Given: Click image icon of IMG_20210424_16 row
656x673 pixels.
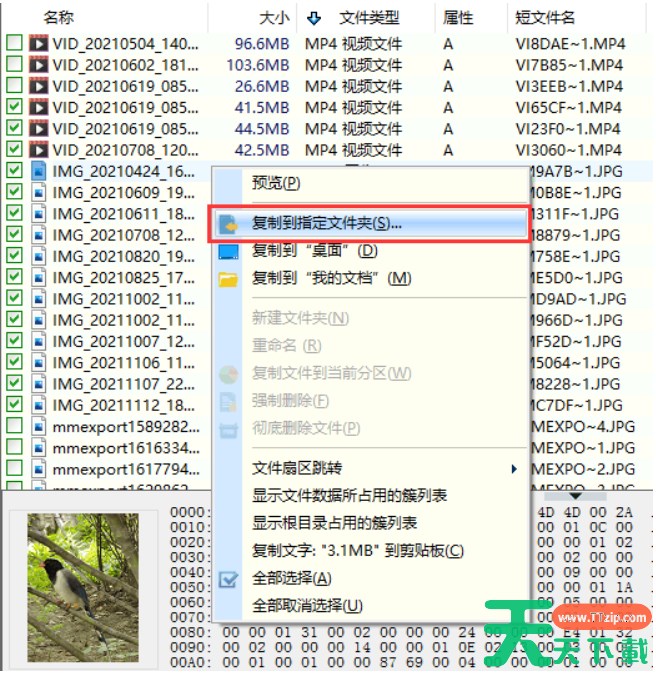Looking at the screenshot, I should [x=38, y=171].
